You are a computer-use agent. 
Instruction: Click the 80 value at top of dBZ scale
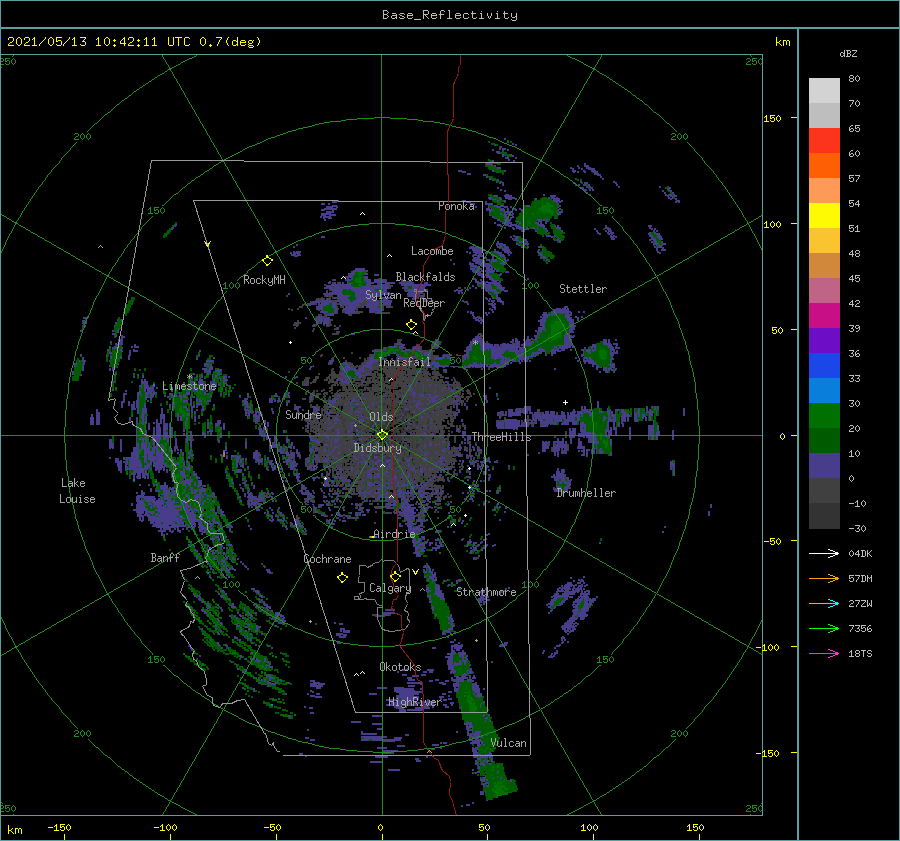pos(854,79)
